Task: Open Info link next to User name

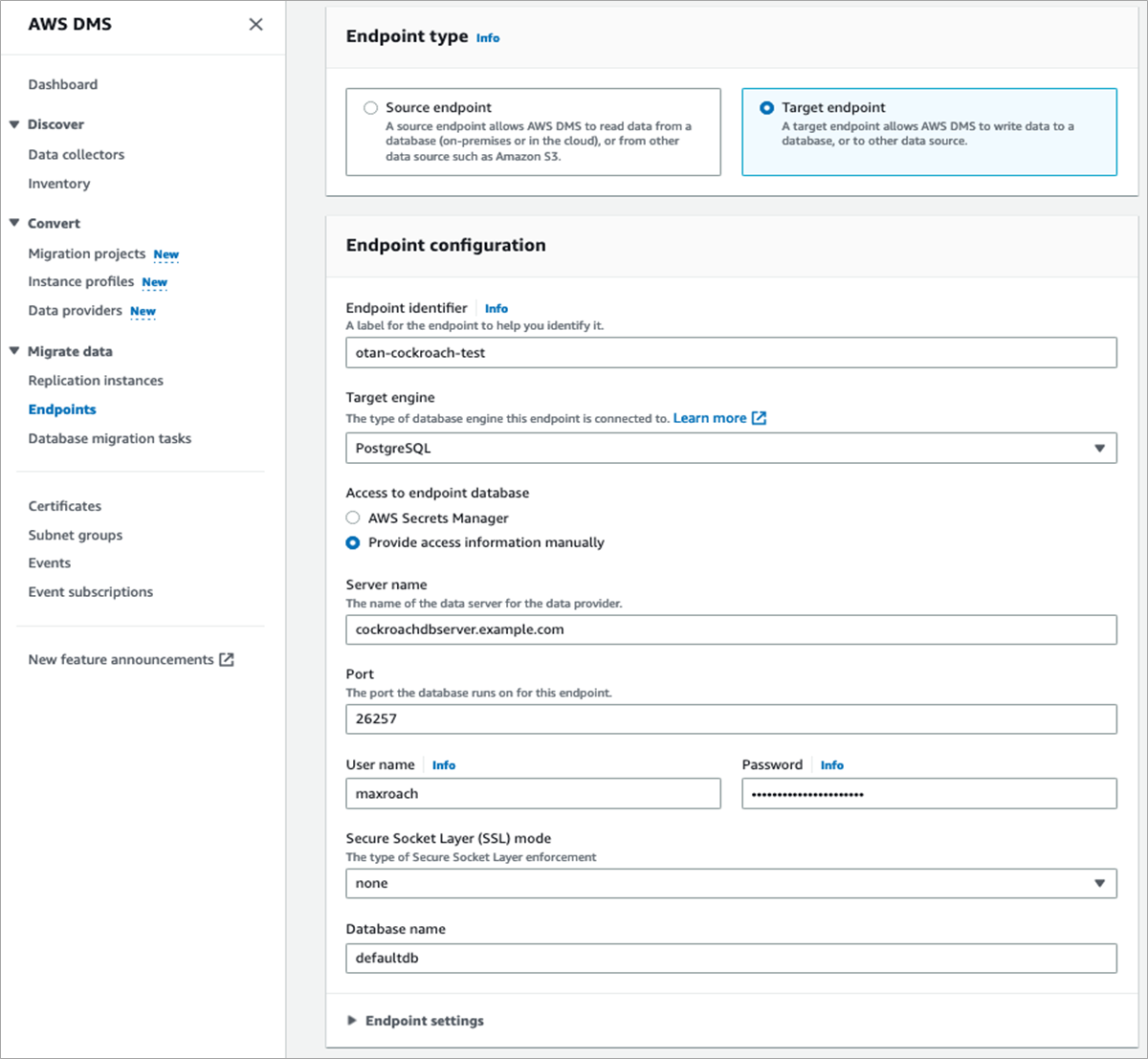Action: [444, 765]
